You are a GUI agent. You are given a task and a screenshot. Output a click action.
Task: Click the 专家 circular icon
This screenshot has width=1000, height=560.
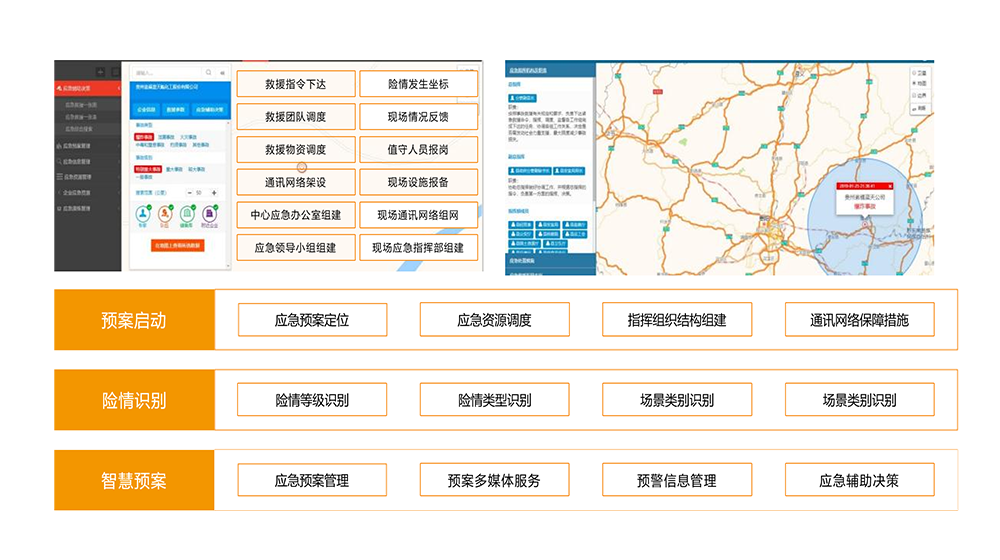(x=143, y=214)
